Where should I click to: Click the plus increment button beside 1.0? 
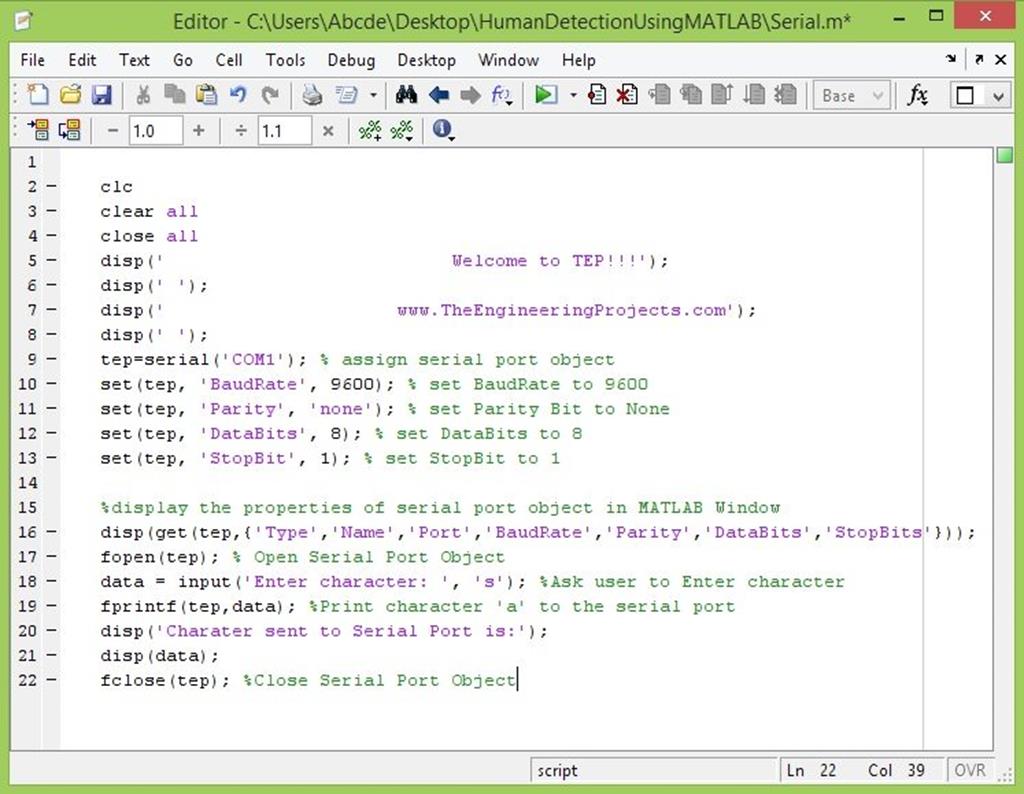pyautogui.click(x=198, y=130)
